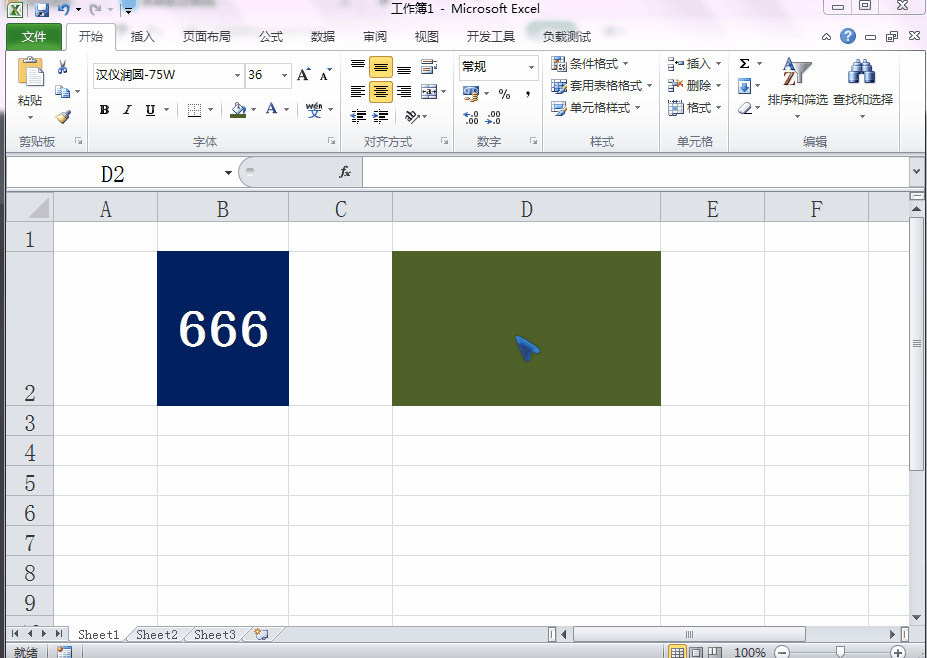Screen dimensions: 927x658
Task: Click the Clear eraser icon
Action: pos(745,108)
